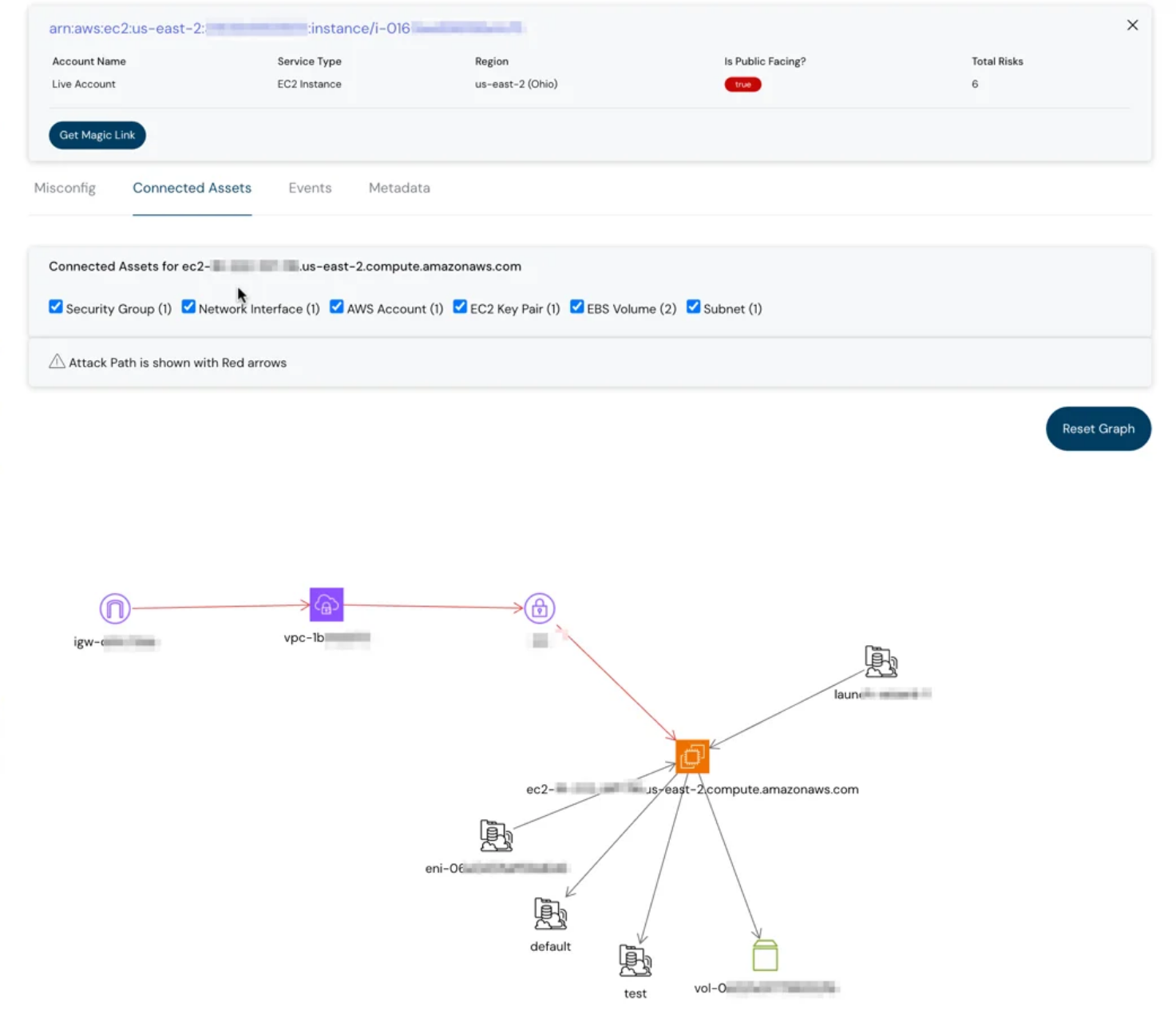Uncheck the AWS Account filter
The width and height of the screenshot is (1176, 1030).
click(336, 306)
